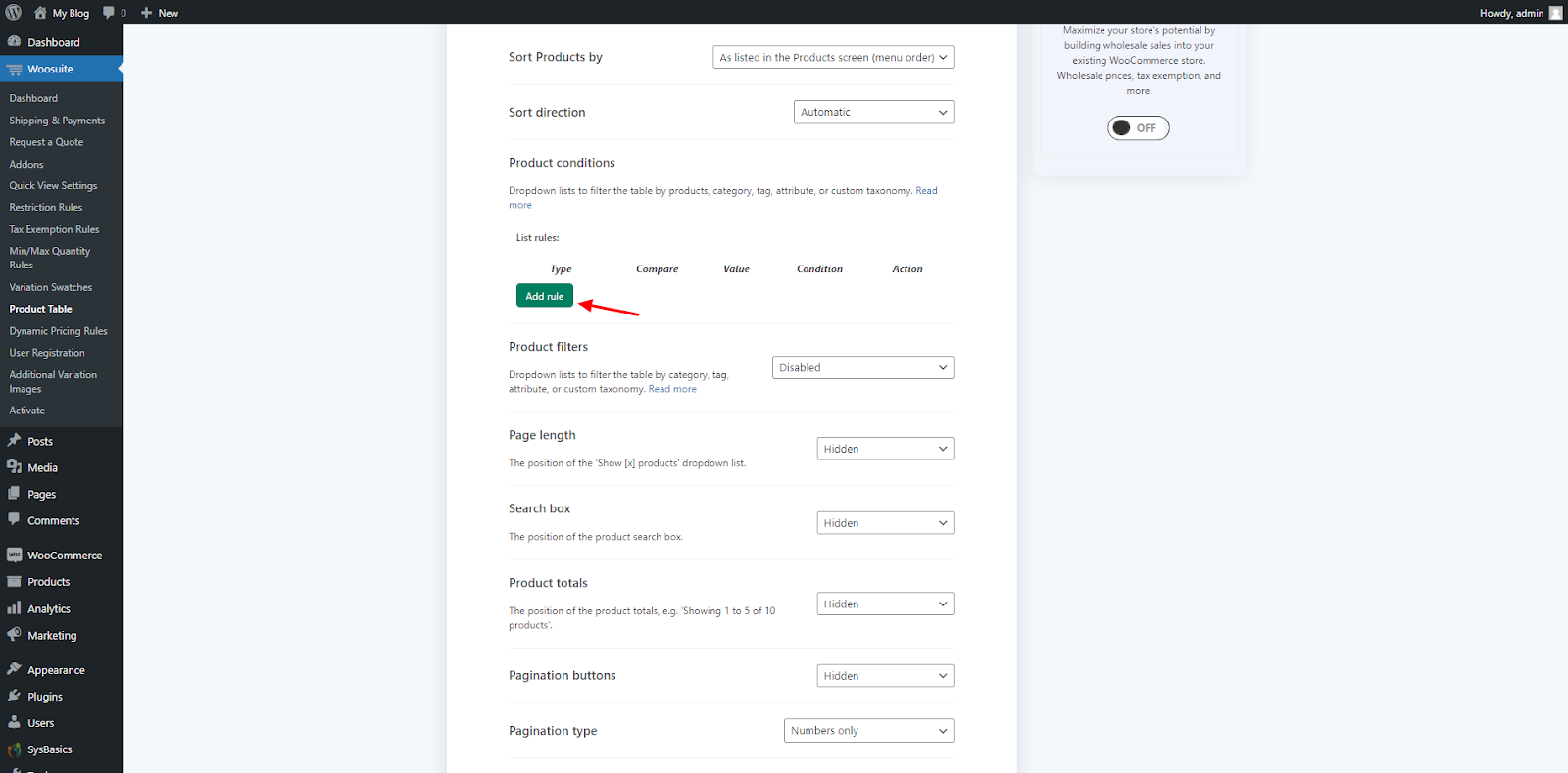1568x773 pixels.
Task: Open the Page length dropdown
Action: point(885,449)
